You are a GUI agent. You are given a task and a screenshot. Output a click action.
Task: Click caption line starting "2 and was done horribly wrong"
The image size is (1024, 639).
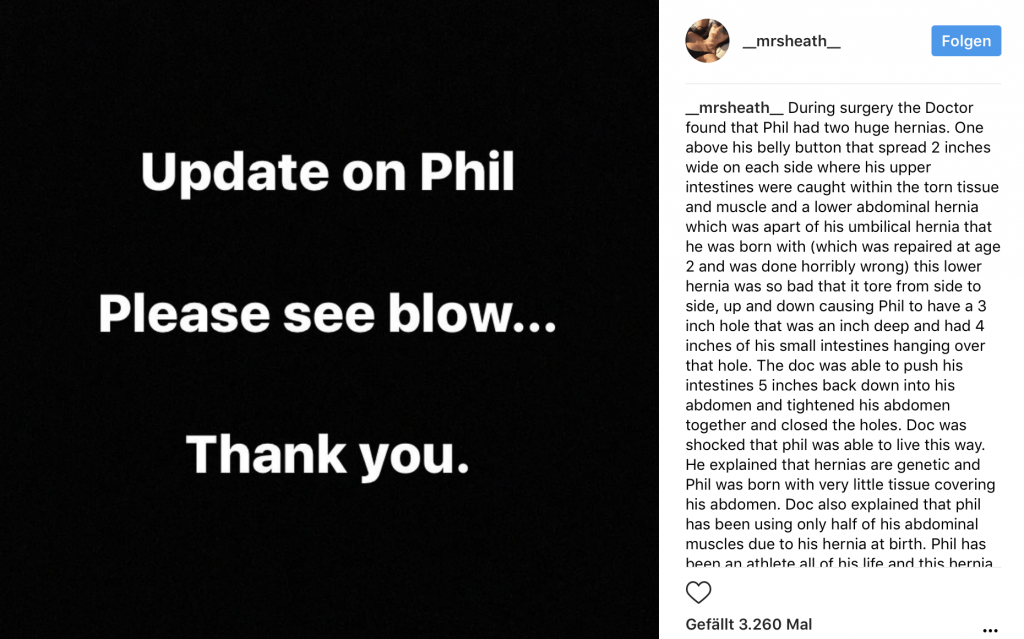833,267
